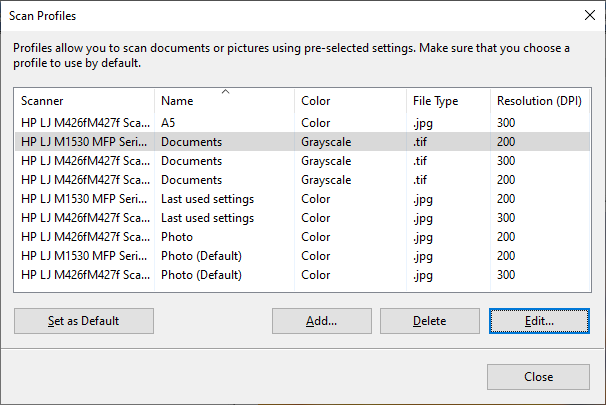Close the Scan Profiles dialog via Close button
This screenshot has width=606, height=405.
tap(538, 377)
